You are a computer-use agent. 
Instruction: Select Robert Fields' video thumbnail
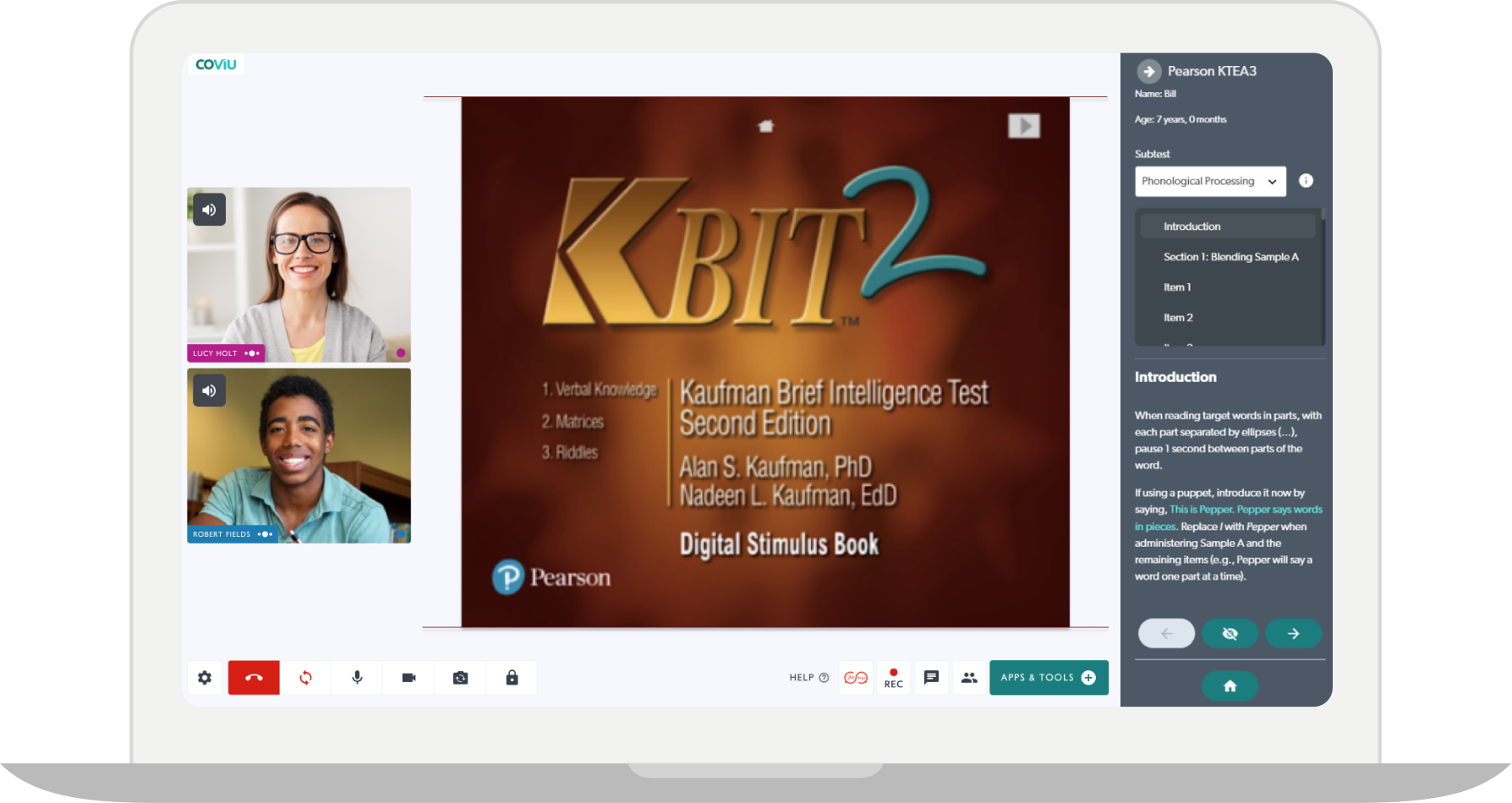(299, 456)
